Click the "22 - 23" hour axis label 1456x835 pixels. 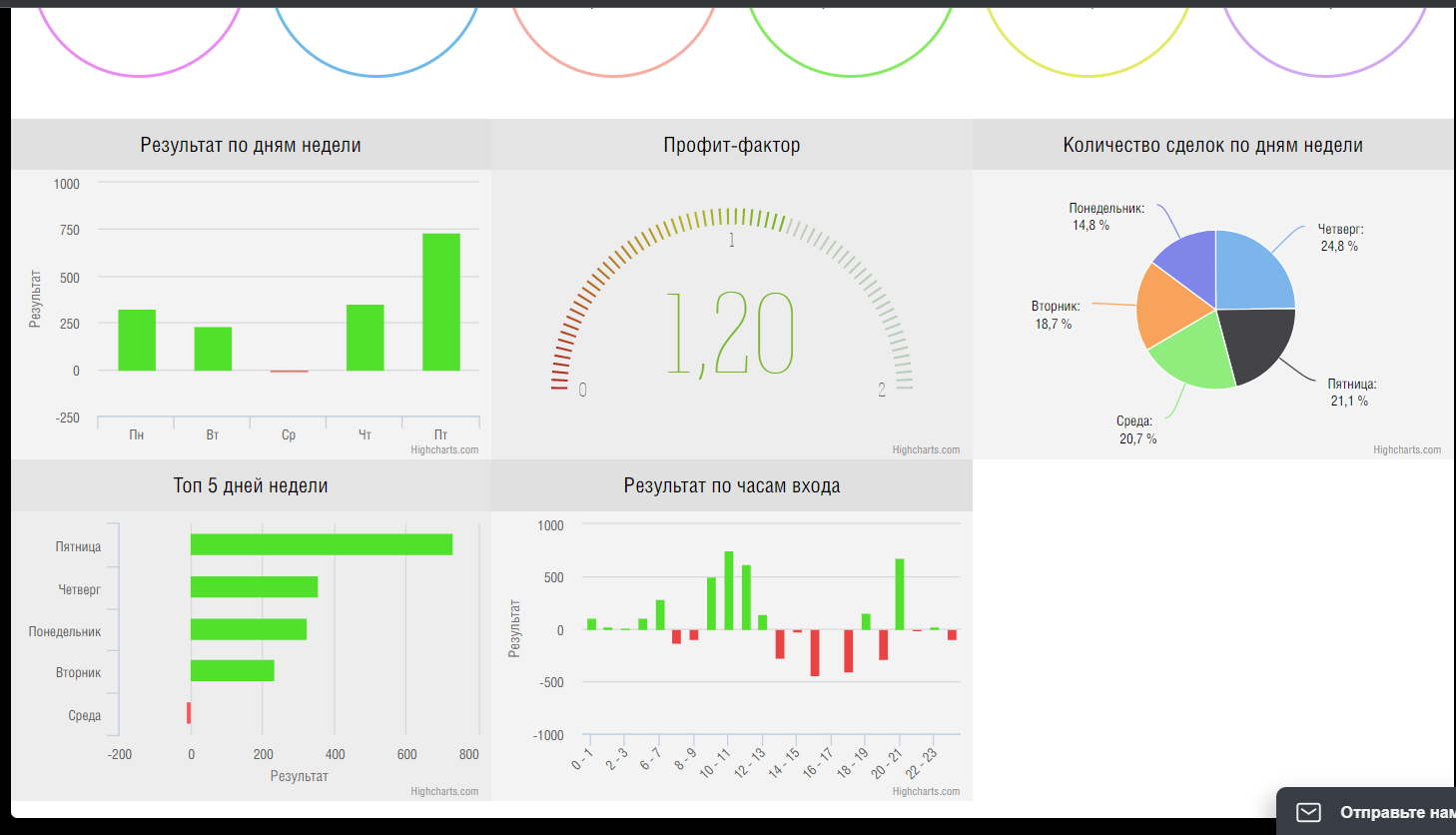click(x=921, y=762)
